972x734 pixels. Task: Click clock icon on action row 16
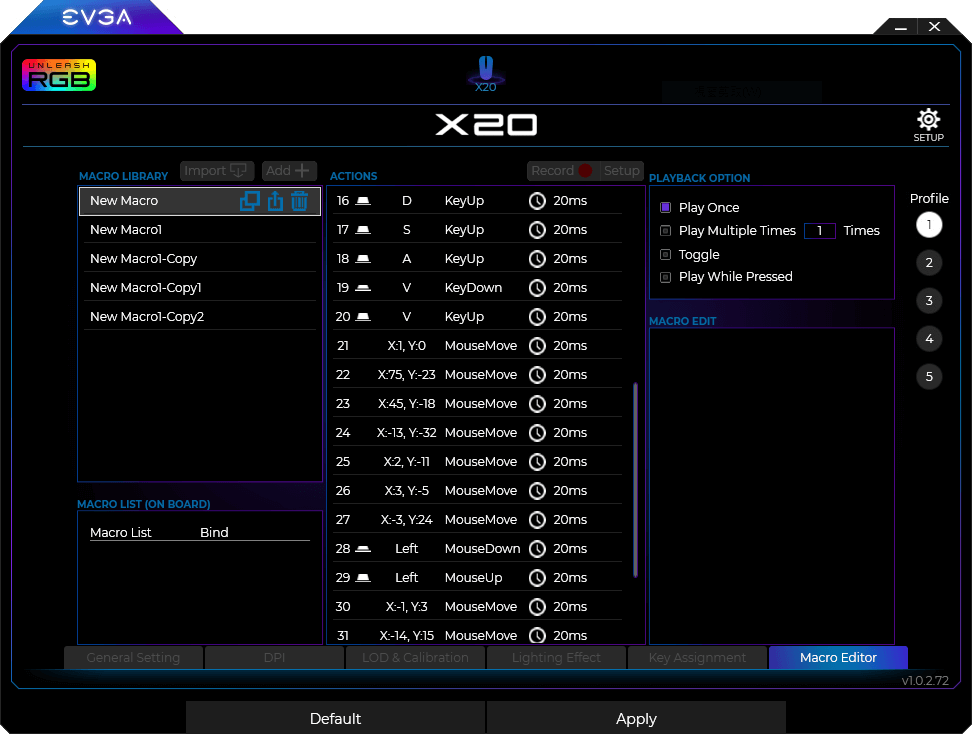537,201
